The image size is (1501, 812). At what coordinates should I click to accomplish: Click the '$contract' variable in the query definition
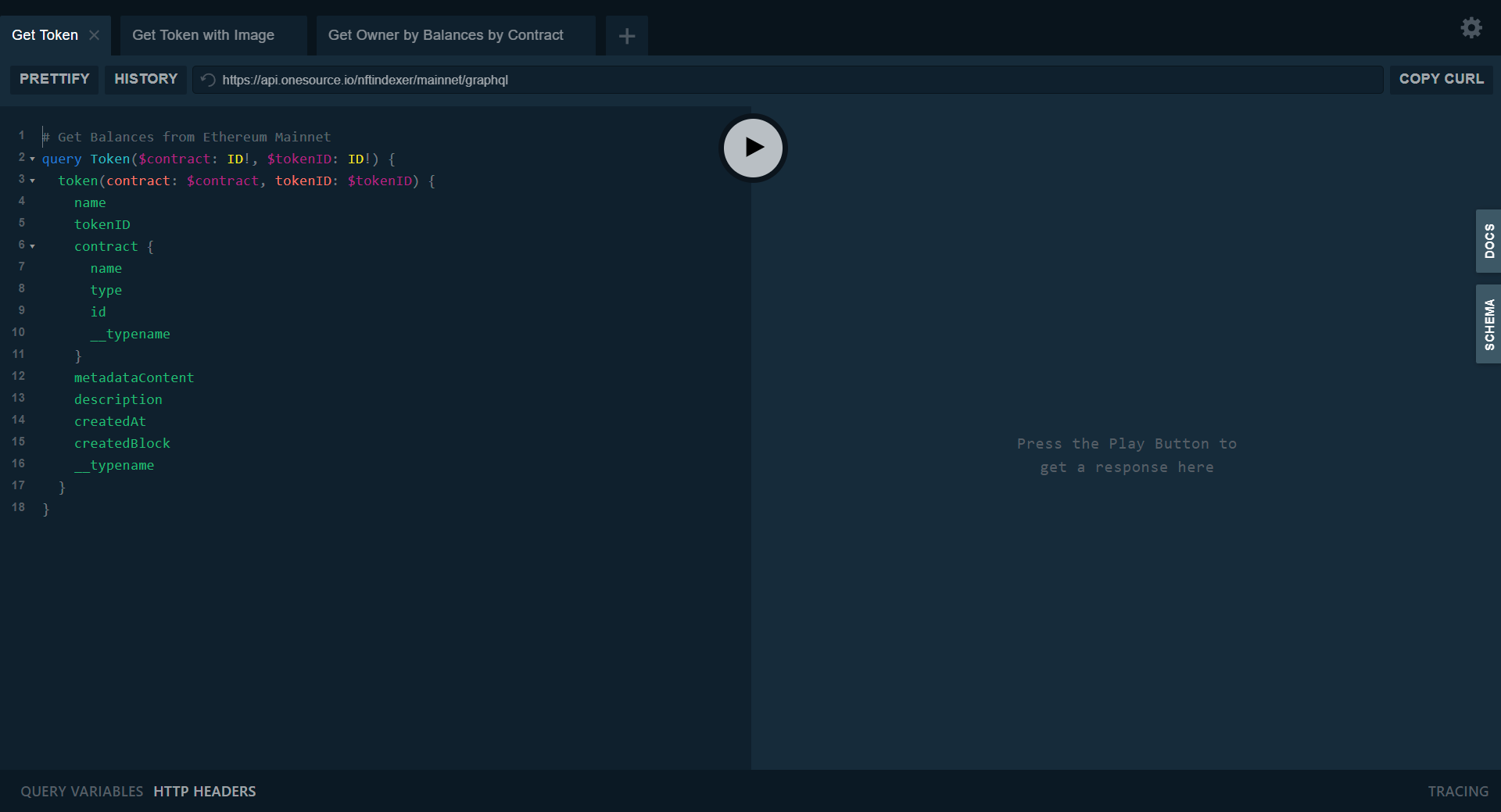(174, 159)
